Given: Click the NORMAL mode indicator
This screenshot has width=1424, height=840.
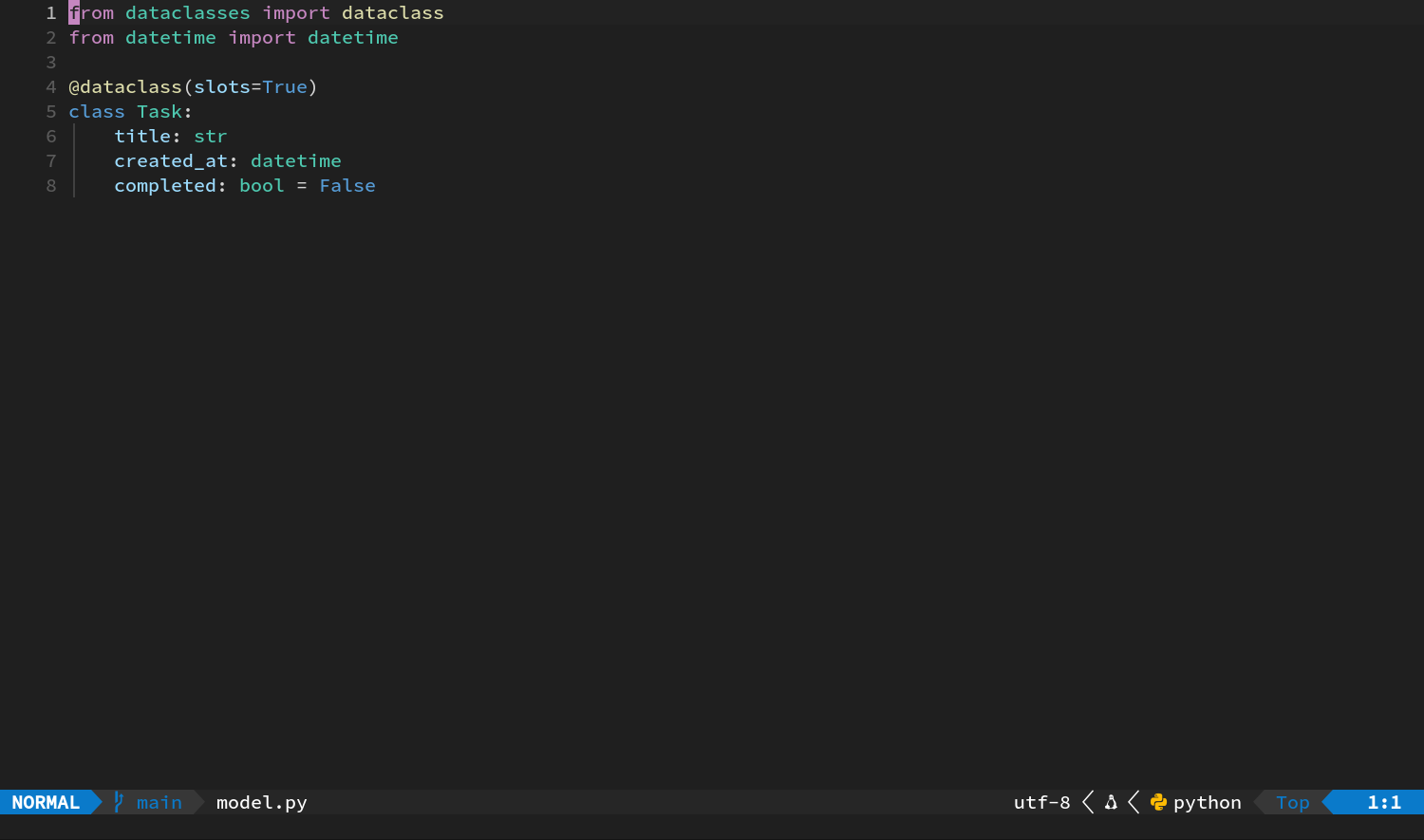Looking at the screenshot, I should point(46,802).
